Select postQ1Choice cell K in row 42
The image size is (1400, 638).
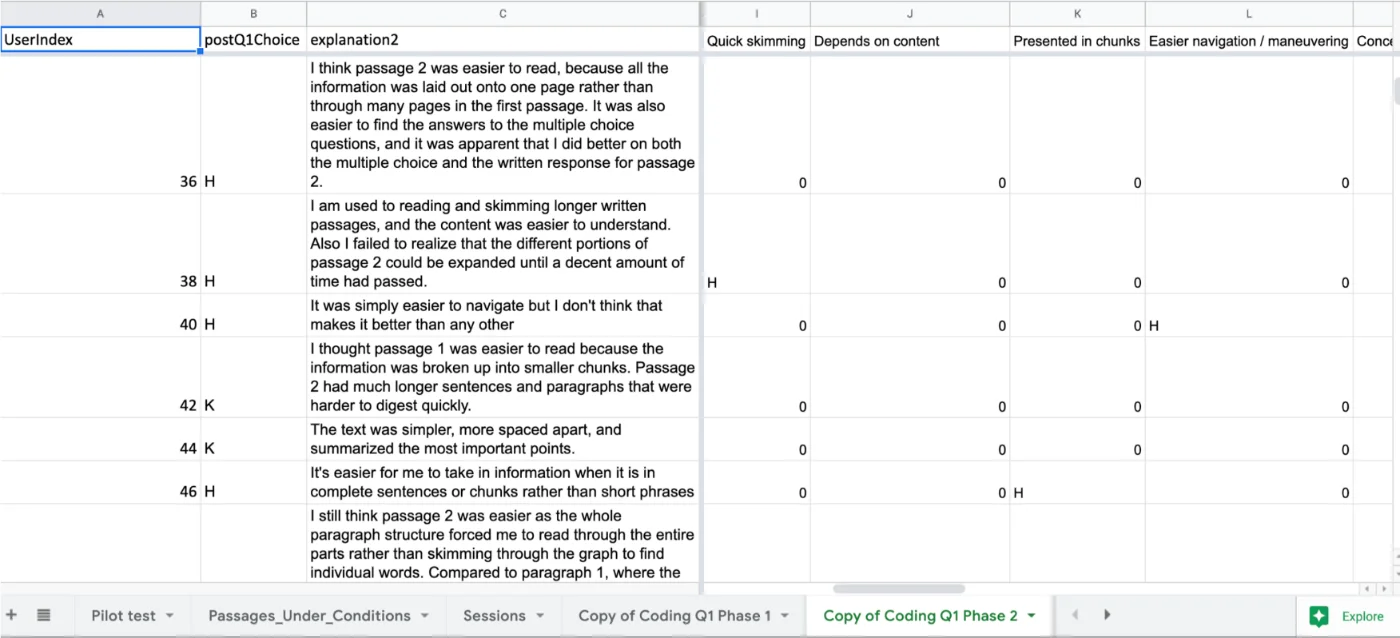tap(253, 377)
